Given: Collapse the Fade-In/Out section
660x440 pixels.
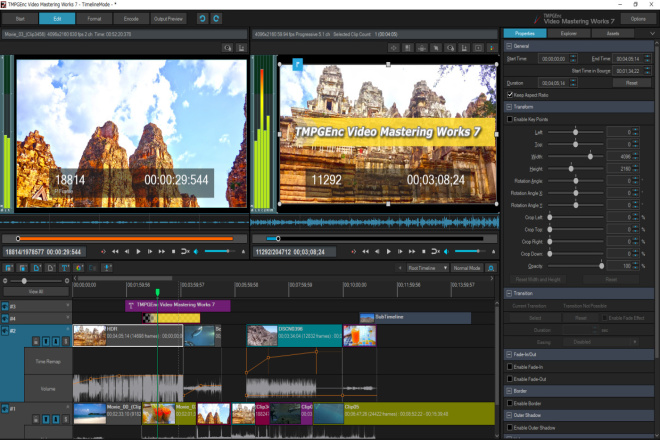Looking at the screenshot, I should coord(509,355).
